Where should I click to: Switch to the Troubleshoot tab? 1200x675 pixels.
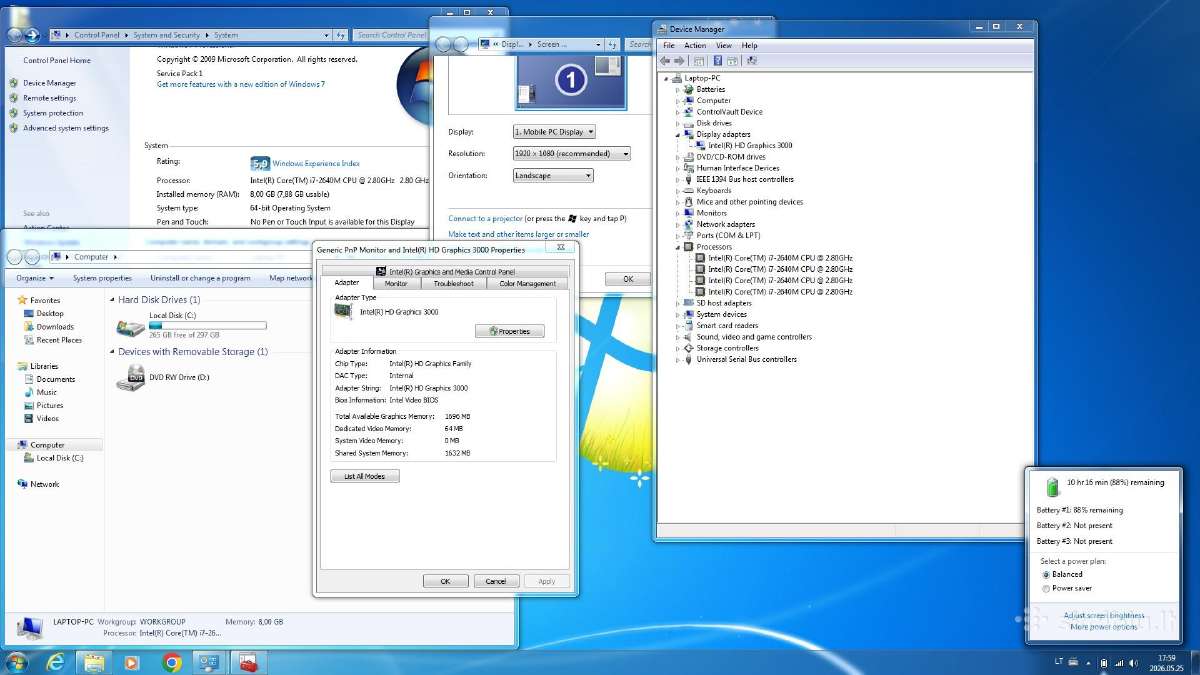[x=454, y=284]
